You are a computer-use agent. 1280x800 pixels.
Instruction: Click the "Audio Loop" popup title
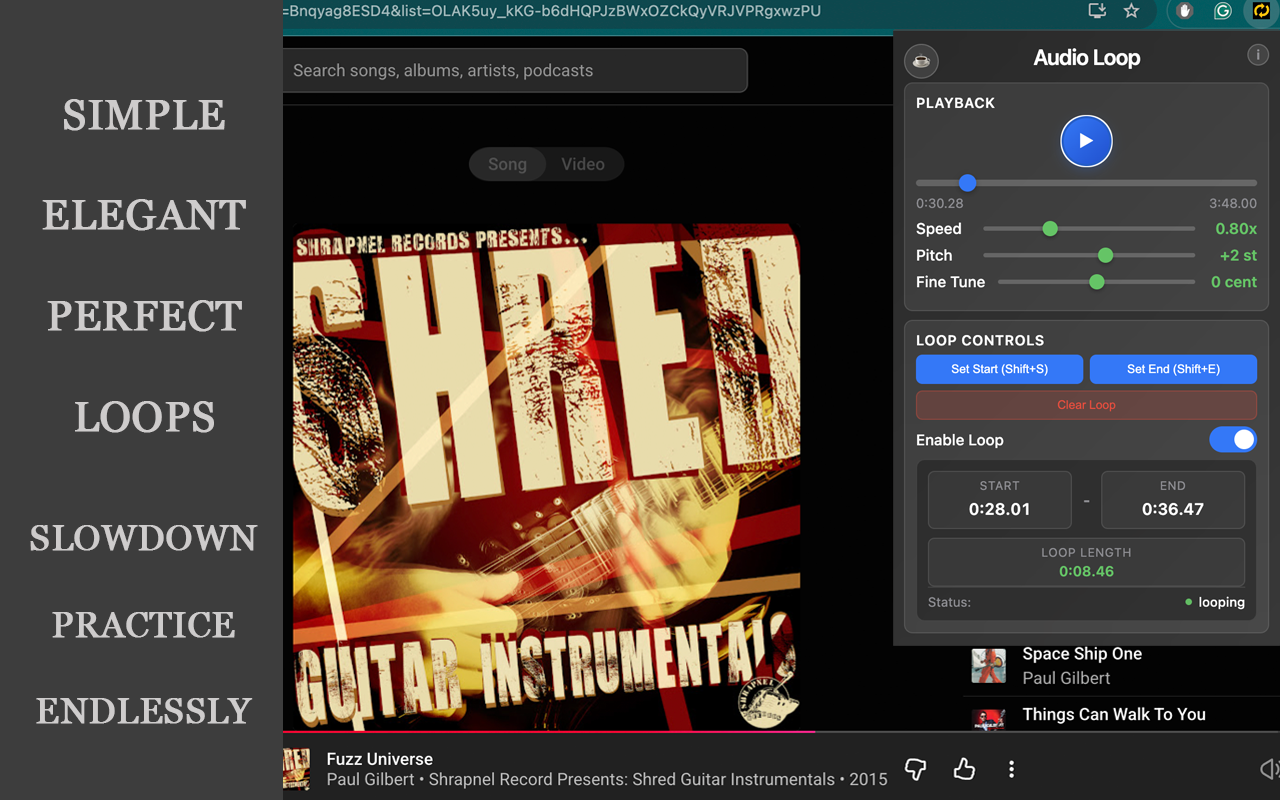coord(1087,58)
